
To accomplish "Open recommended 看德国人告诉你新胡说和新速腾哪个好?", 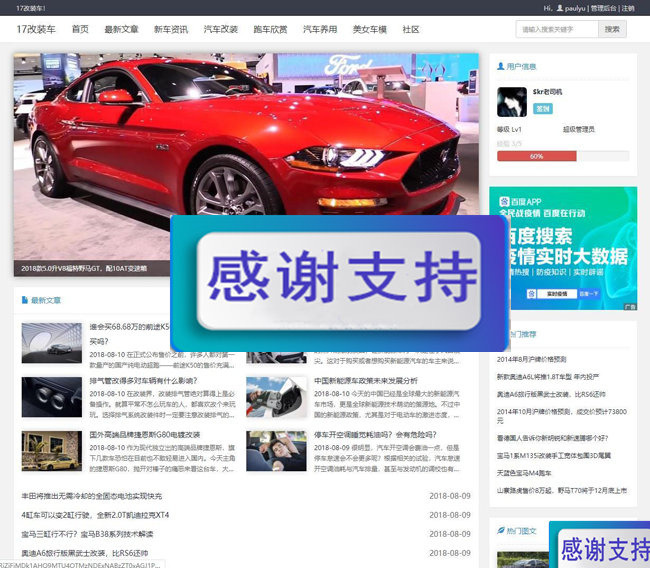I will (x=553, y=438).
